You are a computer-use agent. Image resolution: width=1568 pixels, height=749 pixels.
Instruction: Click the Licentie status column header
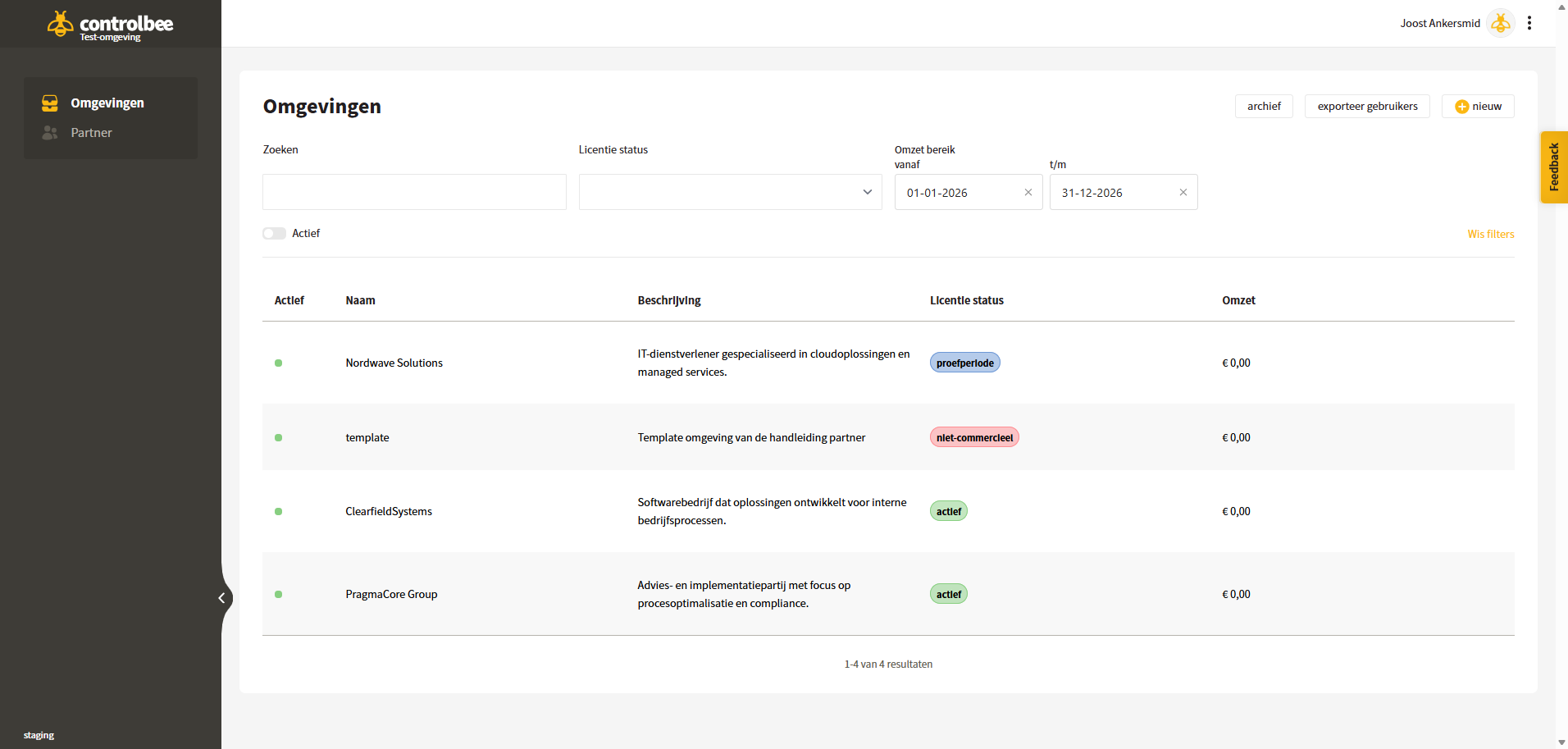pyautogui.click(x=967, y=300)
